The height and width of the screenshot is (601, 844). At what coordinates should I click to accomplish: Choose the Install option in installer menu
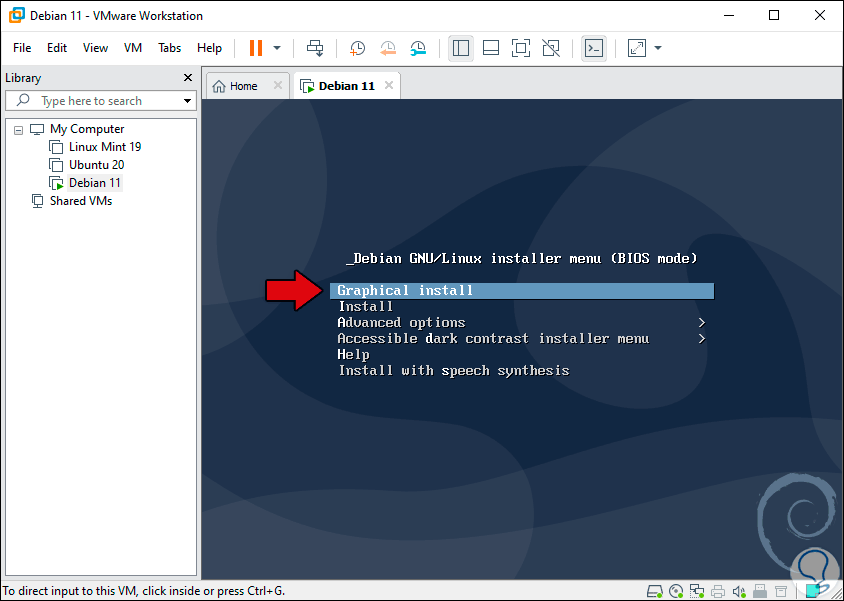coord(365,307)
